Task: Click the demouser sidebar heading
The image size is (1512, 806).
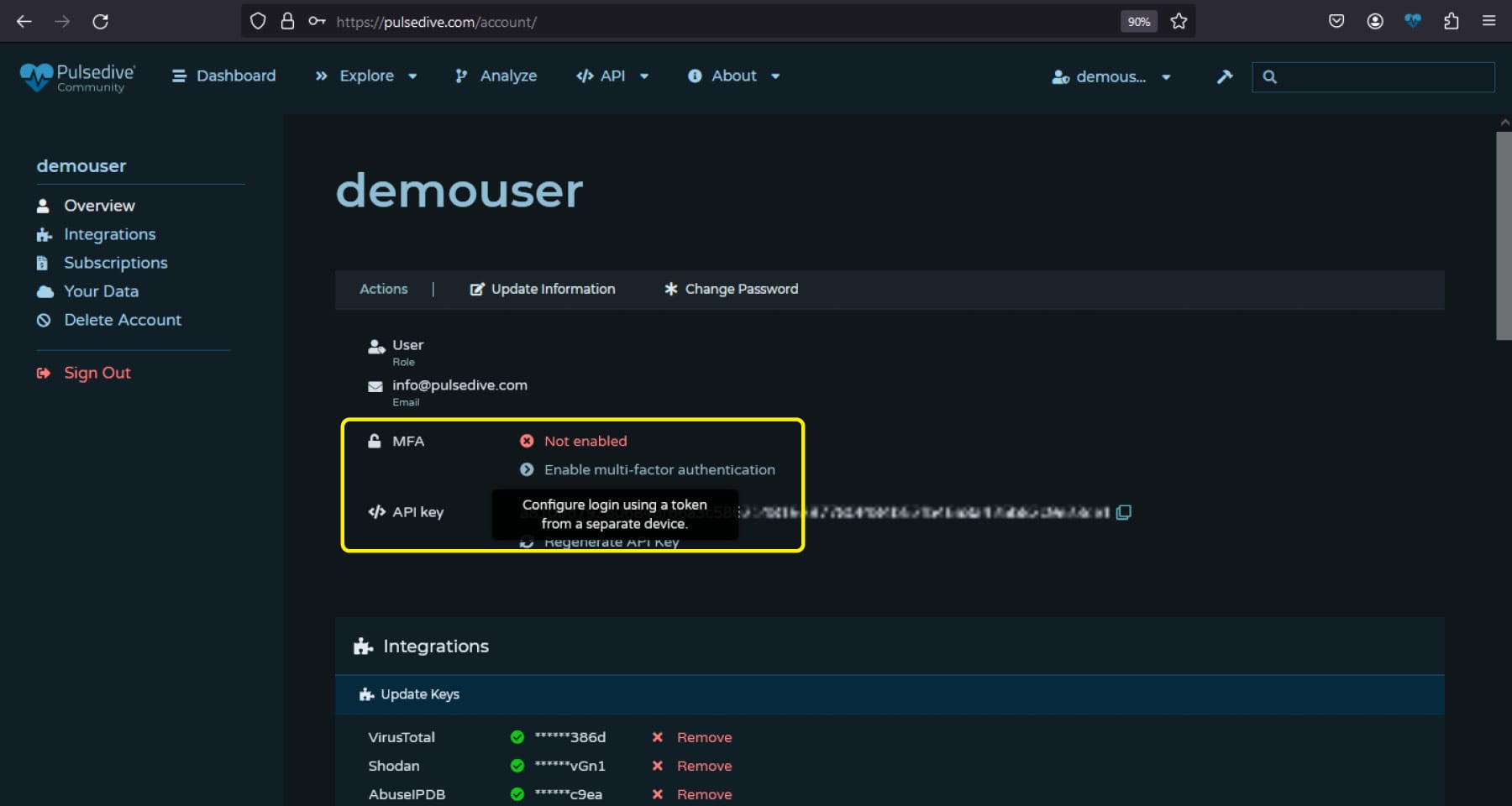Action: pos(81,166)
